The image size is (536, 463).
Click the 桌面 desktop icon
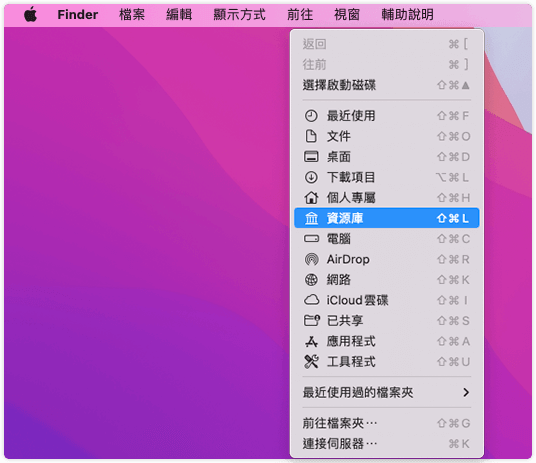tap(311, 157)
